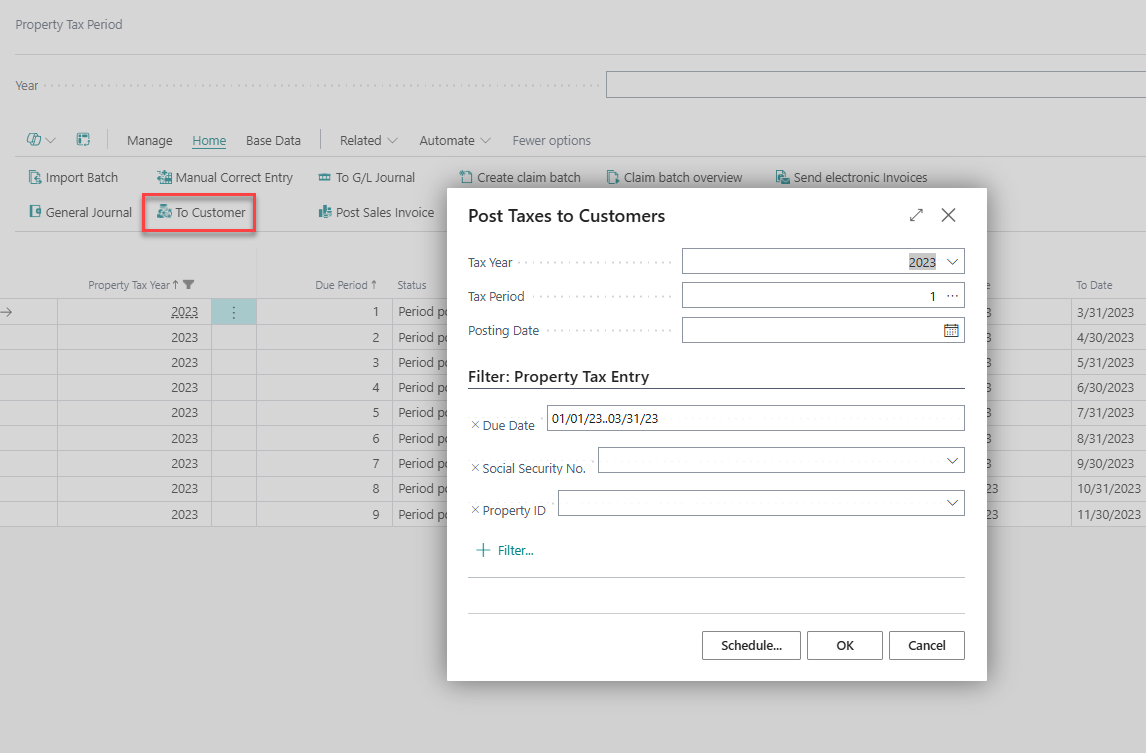The width and height of the screenshot is (1146, 753).
Task: Click Fewer options
Action: click(x=552, y=140)
